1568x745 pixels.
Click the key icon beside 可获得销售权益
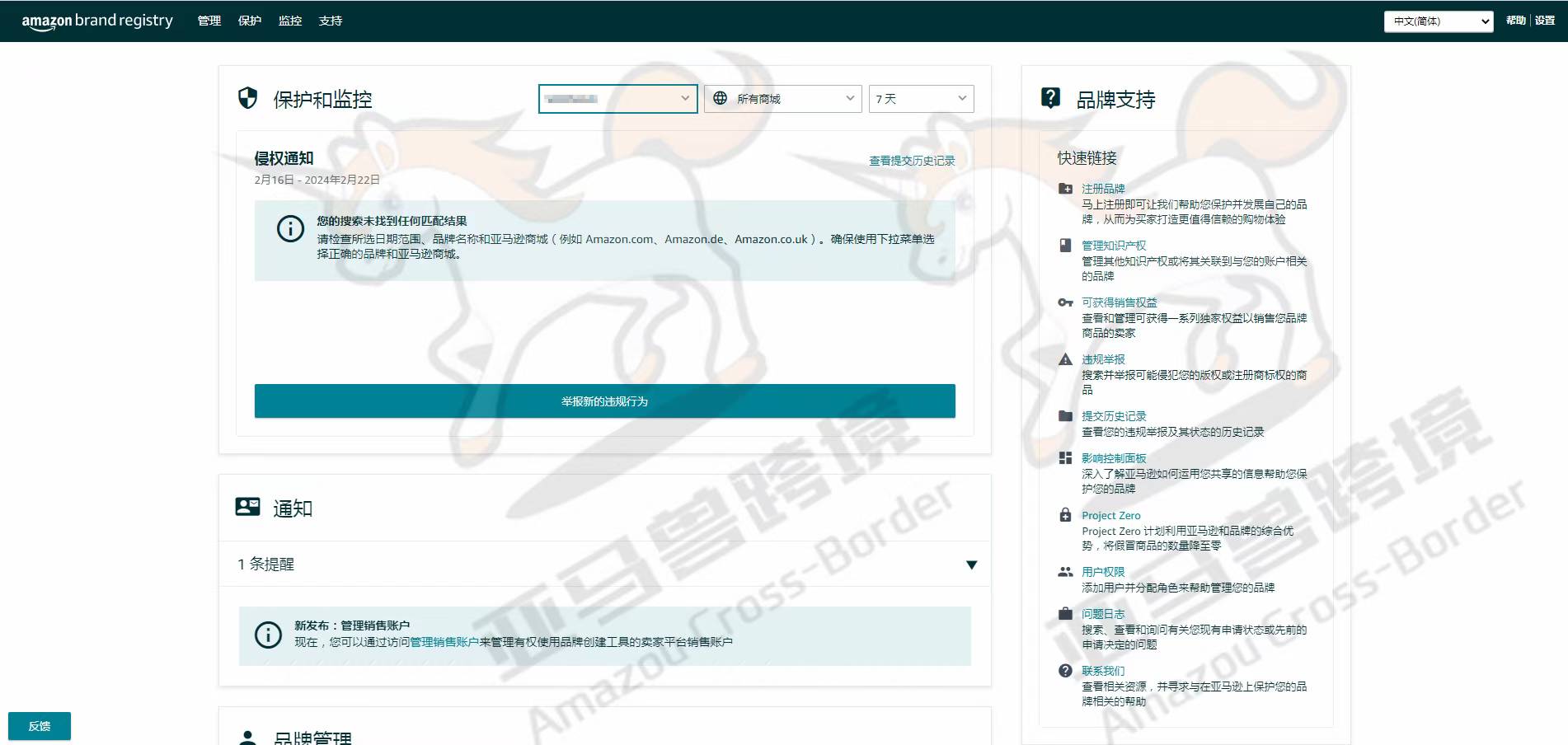(1065, 302)
